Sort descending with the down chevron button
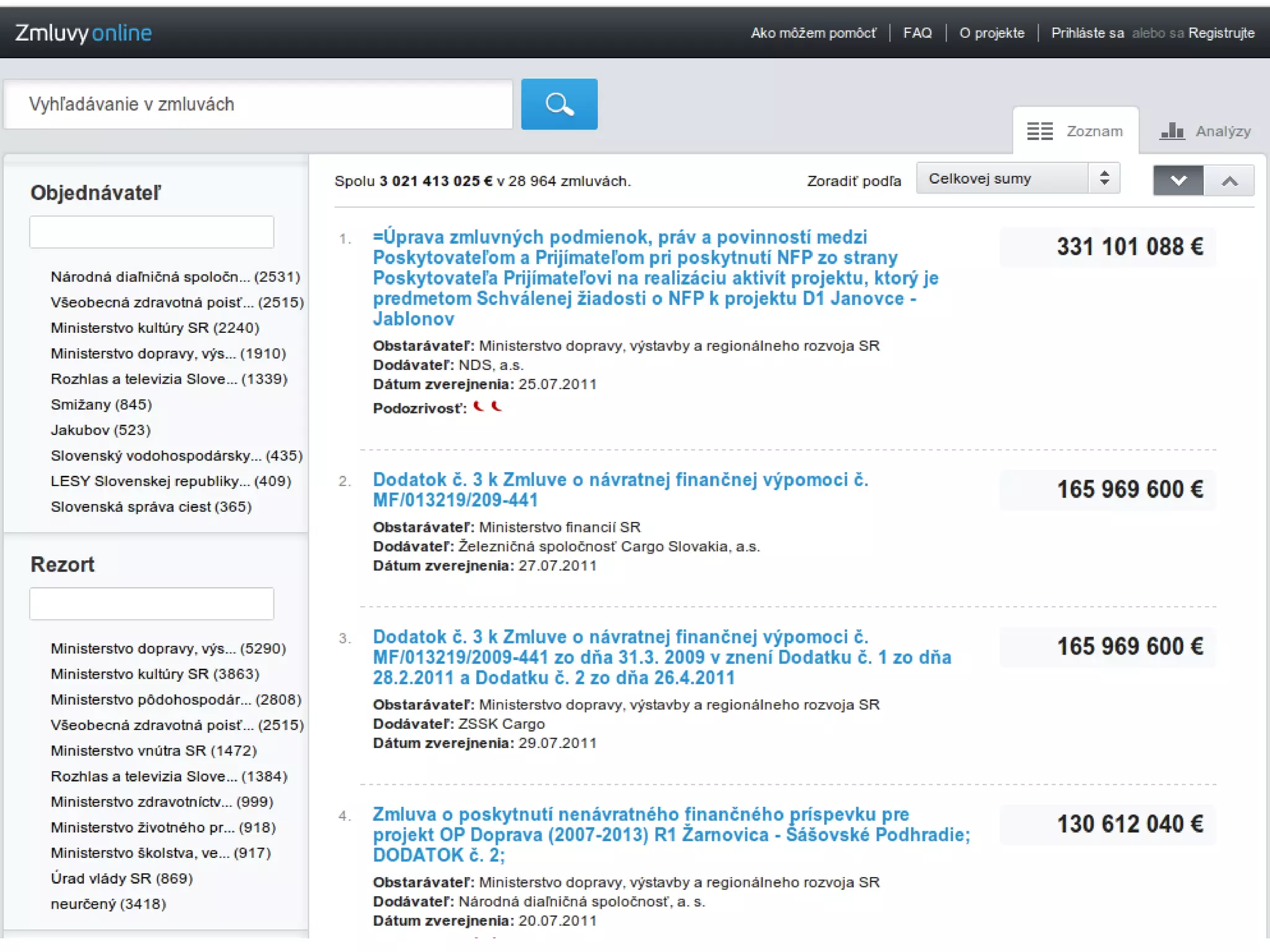1270x952 pixels. 1178,180
